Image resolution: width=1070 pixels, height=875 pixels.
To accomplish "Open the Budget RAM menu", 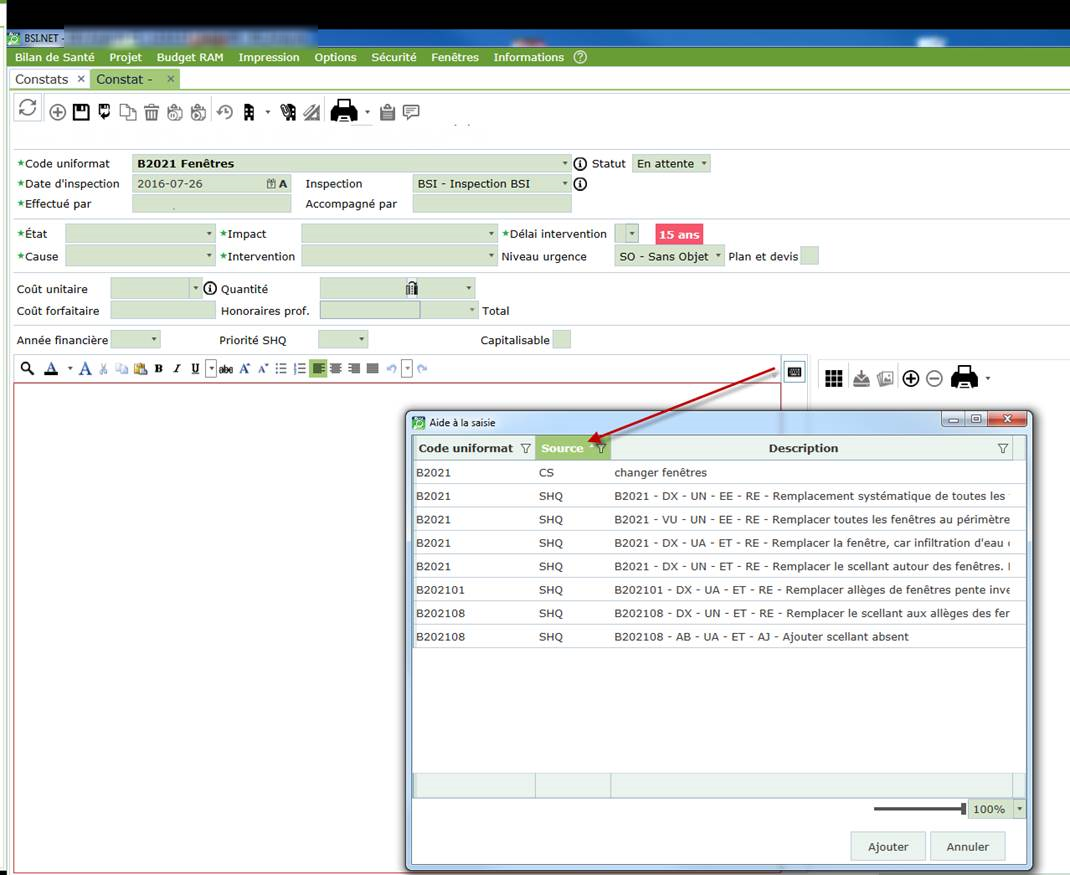I will coord(190,57).
